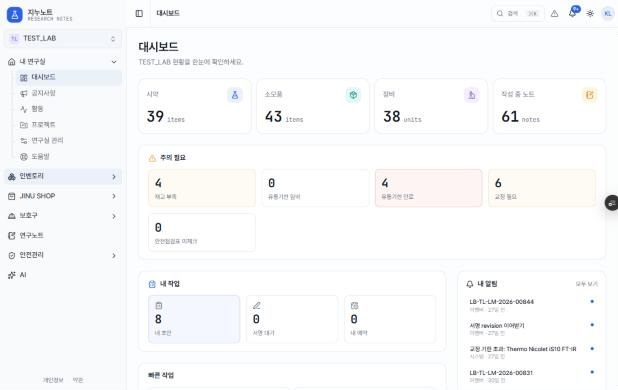Click the microscope icon on 장비 card
This screenshot has height=390, width=618.
tap(471, 95)
